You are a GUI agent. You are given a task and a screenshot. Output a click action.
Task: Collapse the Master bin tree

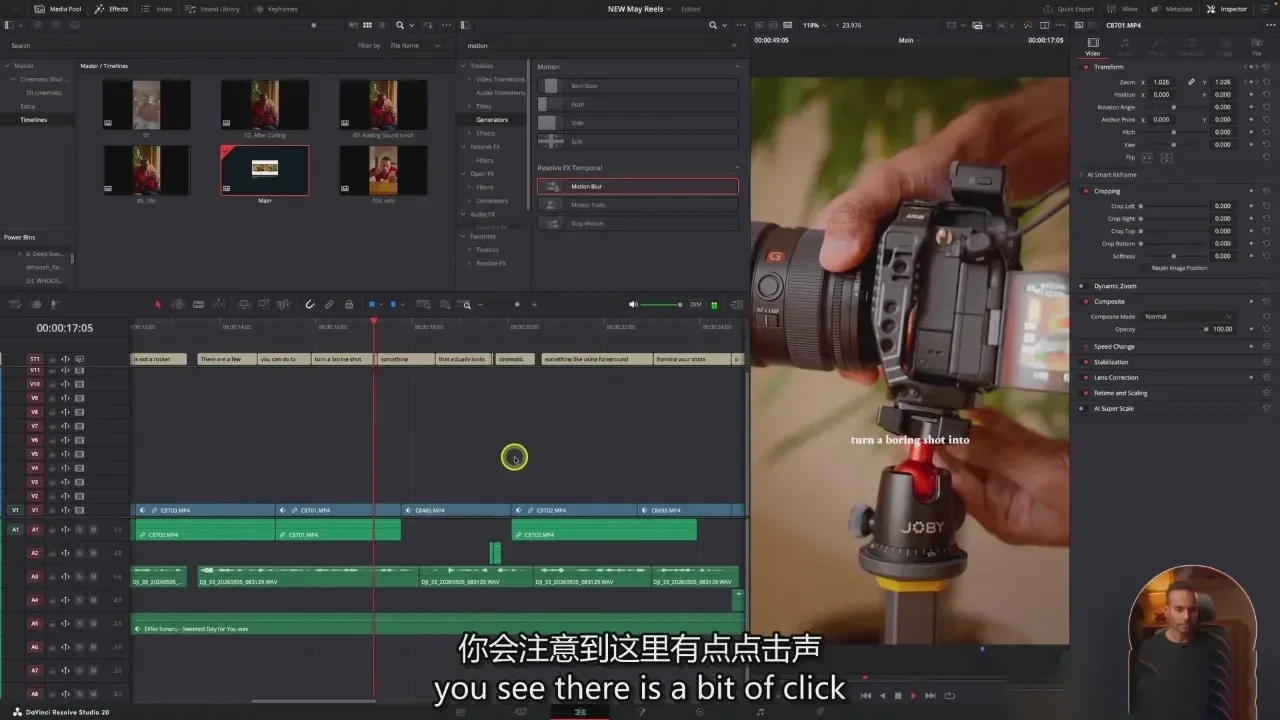pyautogui.click(x=8, y=66)
